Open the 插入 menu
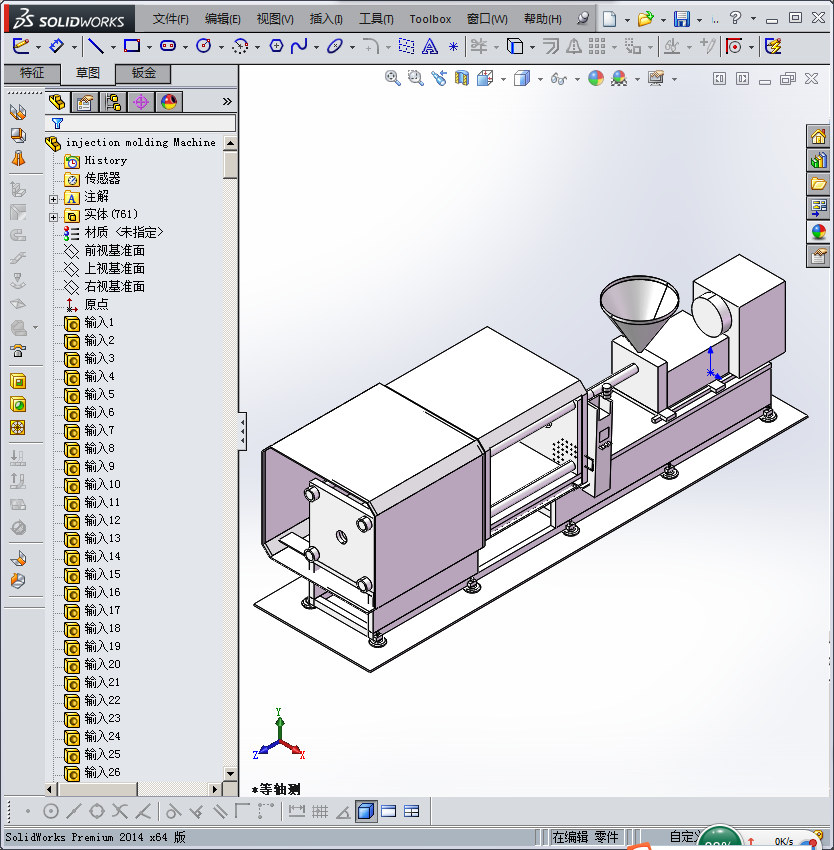 tap(326, 19)
